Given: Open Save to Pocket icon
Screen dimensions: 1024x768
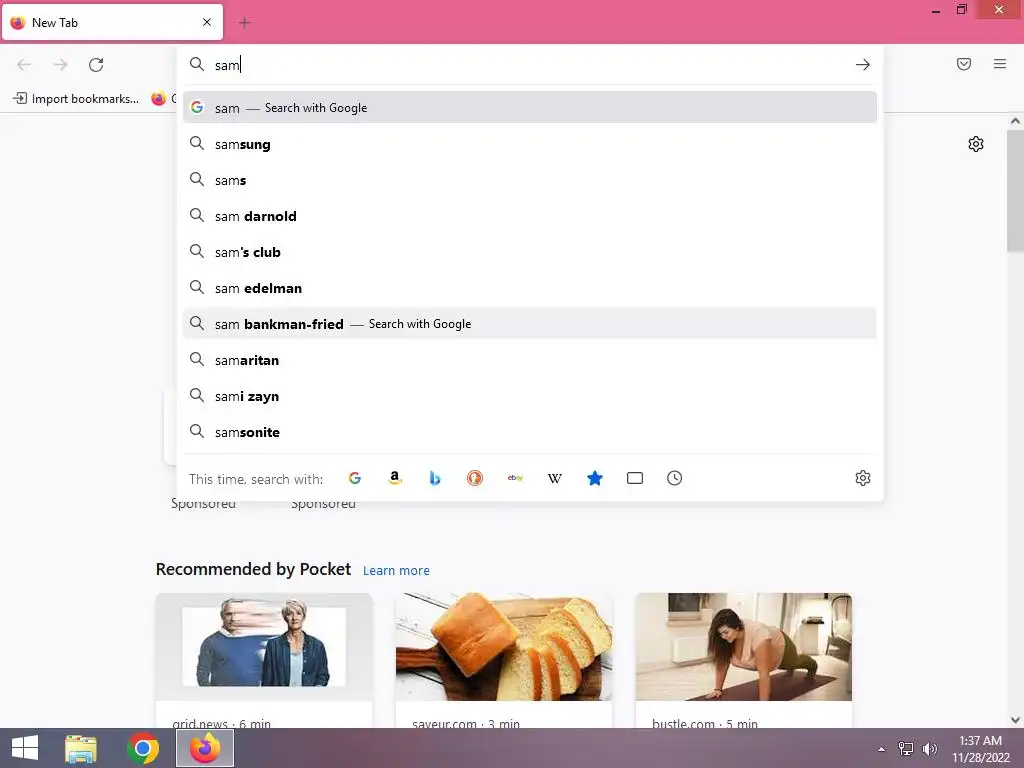Looking at the screenshot, I should point(964,64).
